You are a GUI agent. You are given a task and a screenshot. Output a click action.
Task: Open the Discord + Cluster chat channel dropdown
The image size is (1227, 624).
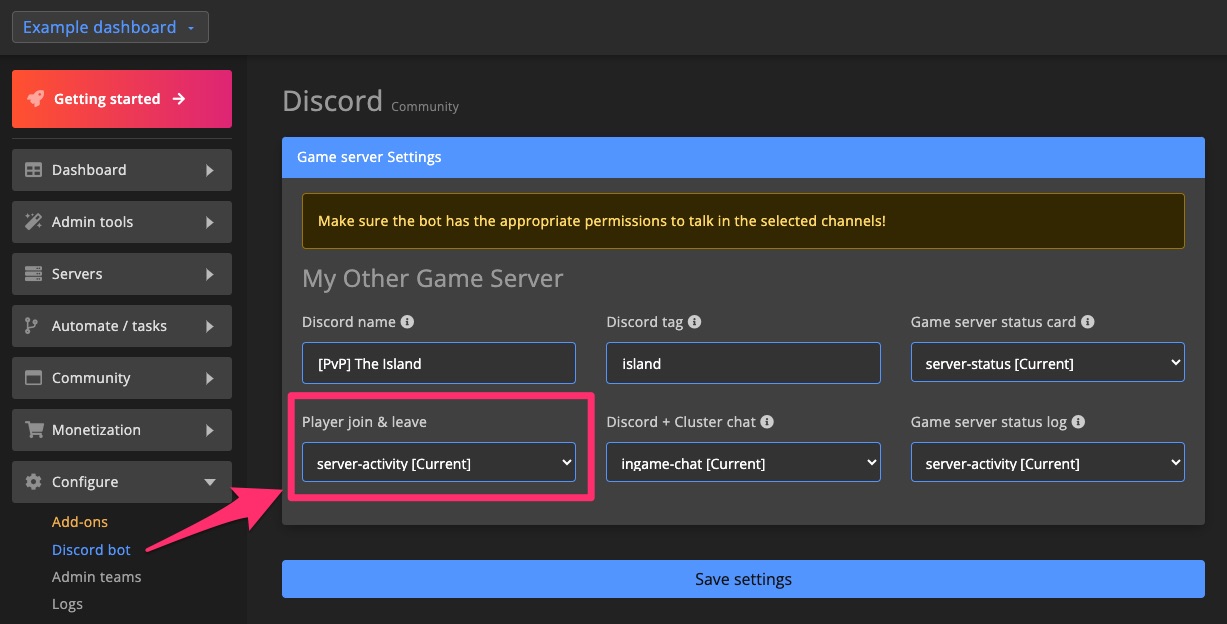coord(743,462)
